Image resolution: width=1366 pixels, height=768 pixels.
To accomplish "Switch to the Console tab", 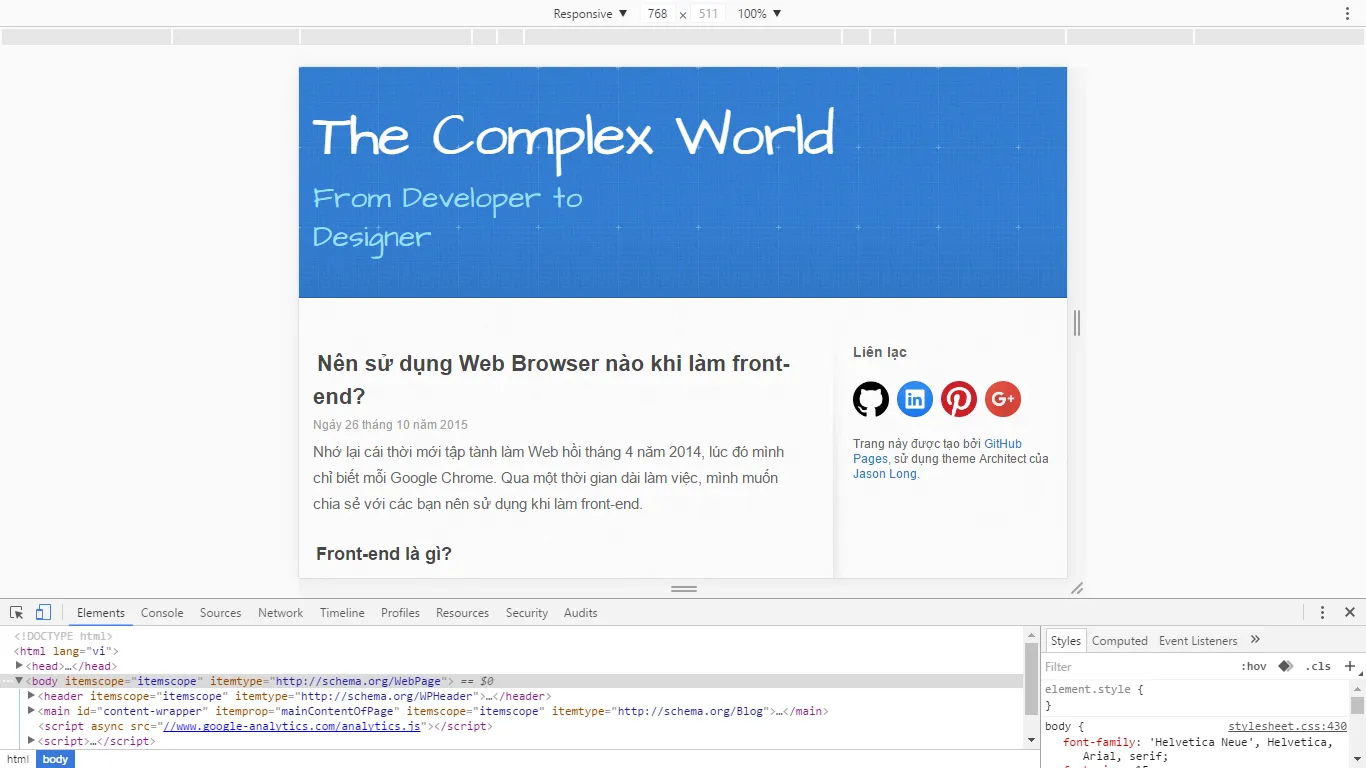I will [x=162, y=612].
